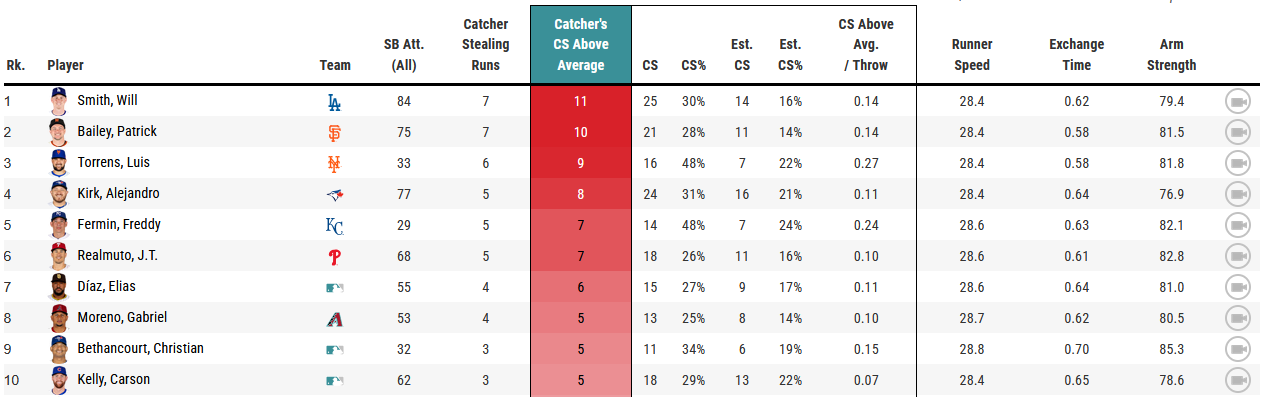This screenshot has height=397, width=1263.
Task: Sort by Catcher's CS Above Average column
Action: (x=580, y=45)
